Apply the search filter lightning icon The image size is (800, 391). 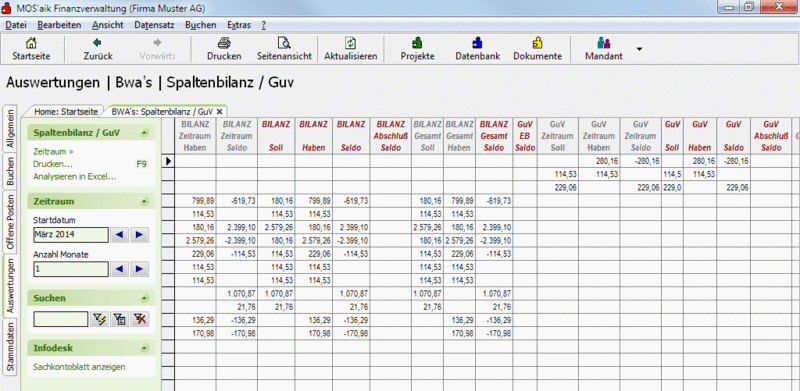[x=99, y=320]
